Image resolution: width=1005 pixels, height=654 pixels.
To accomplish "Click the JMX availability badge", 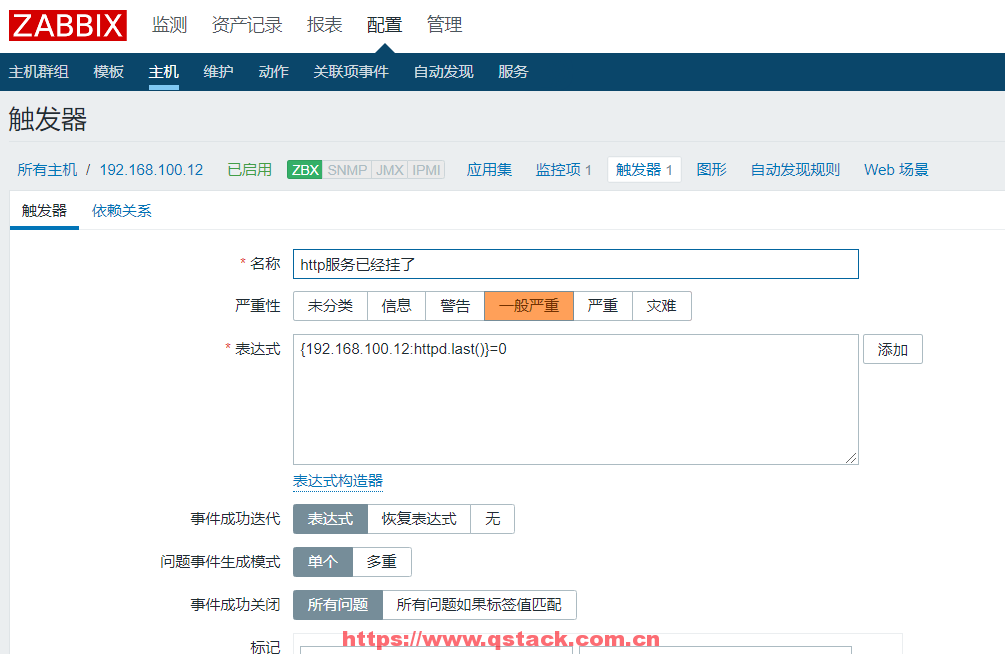I will pos(389,170).
